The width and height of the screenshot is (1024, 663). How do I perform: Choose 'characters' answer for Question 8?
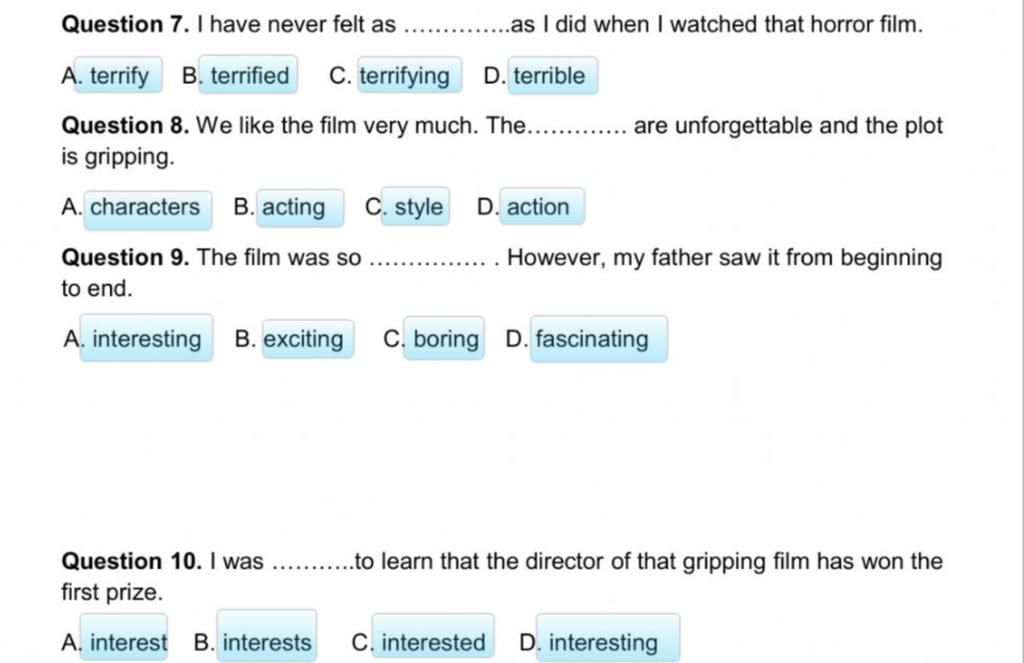(x=148, y=210)
